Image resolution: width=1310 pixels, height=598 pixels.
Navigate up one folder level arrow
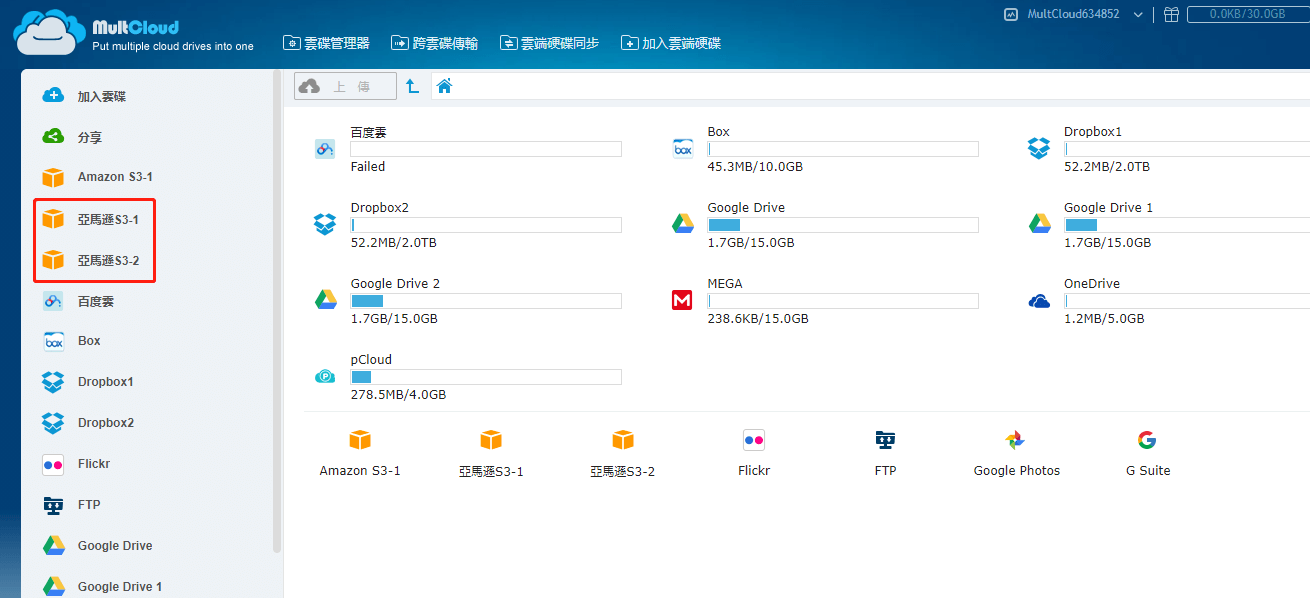[412, 87]
